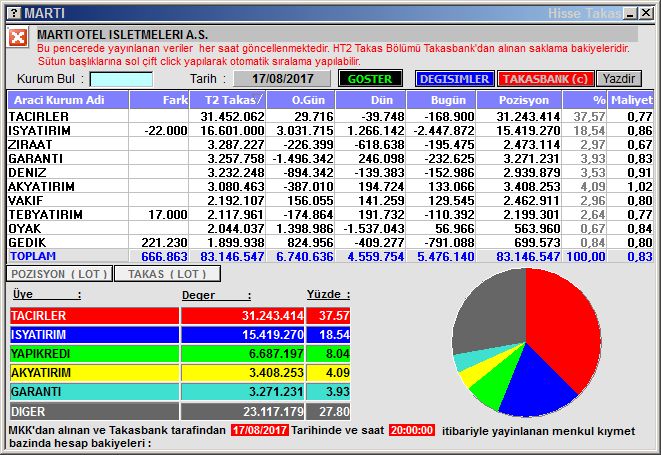Image resolution: width=661 pixels, height=455 pixels.
Task: Click the orange X close icon
Action: pos(18,38)
